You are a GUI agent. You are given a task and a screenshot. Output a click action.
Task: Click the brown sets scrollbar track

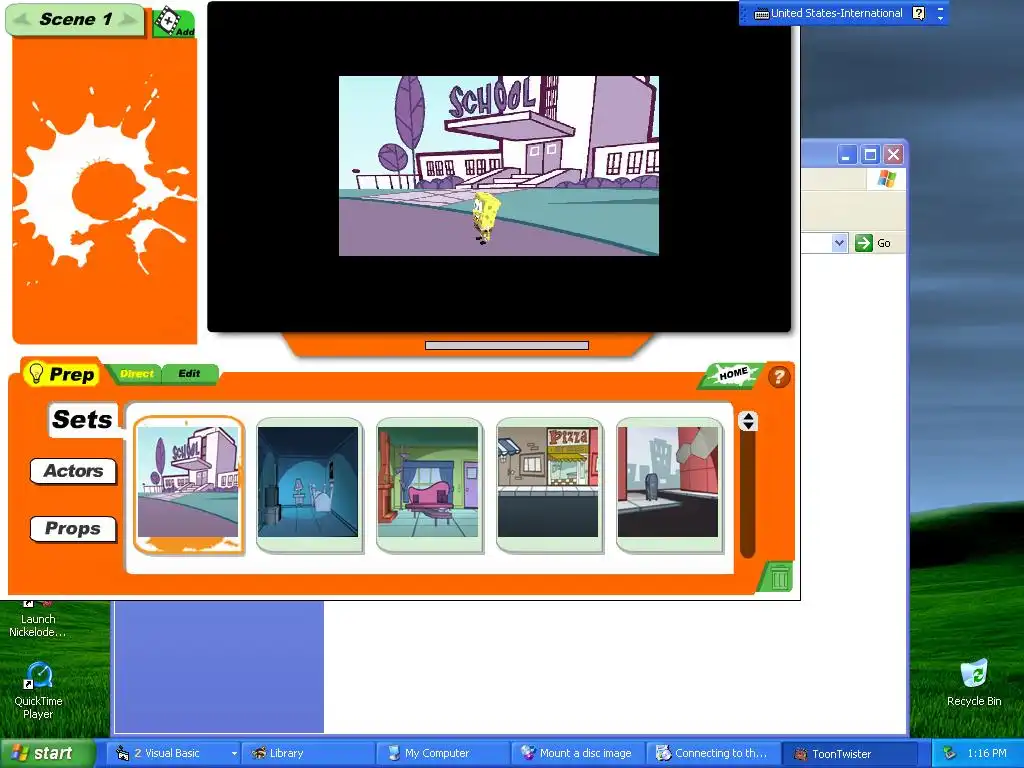click(748, 495)
